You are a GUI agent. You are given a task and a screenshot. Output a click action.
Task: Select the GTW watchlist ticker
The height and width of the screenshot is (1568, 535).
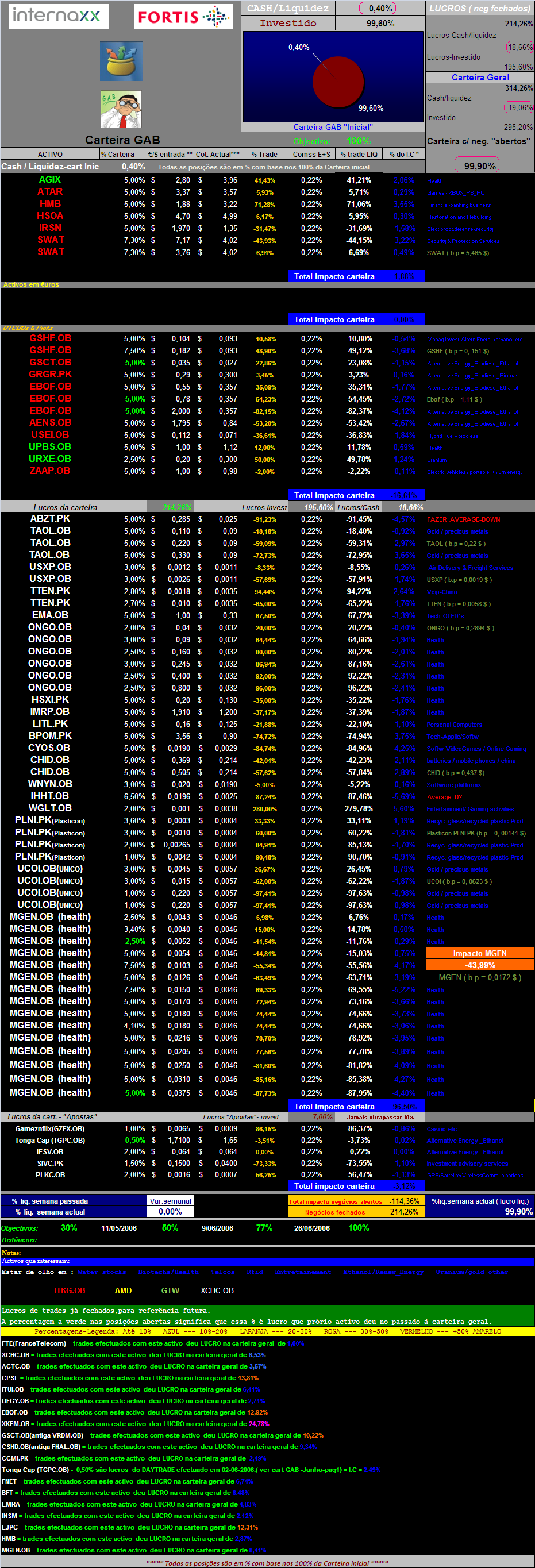click(171, 1290)
